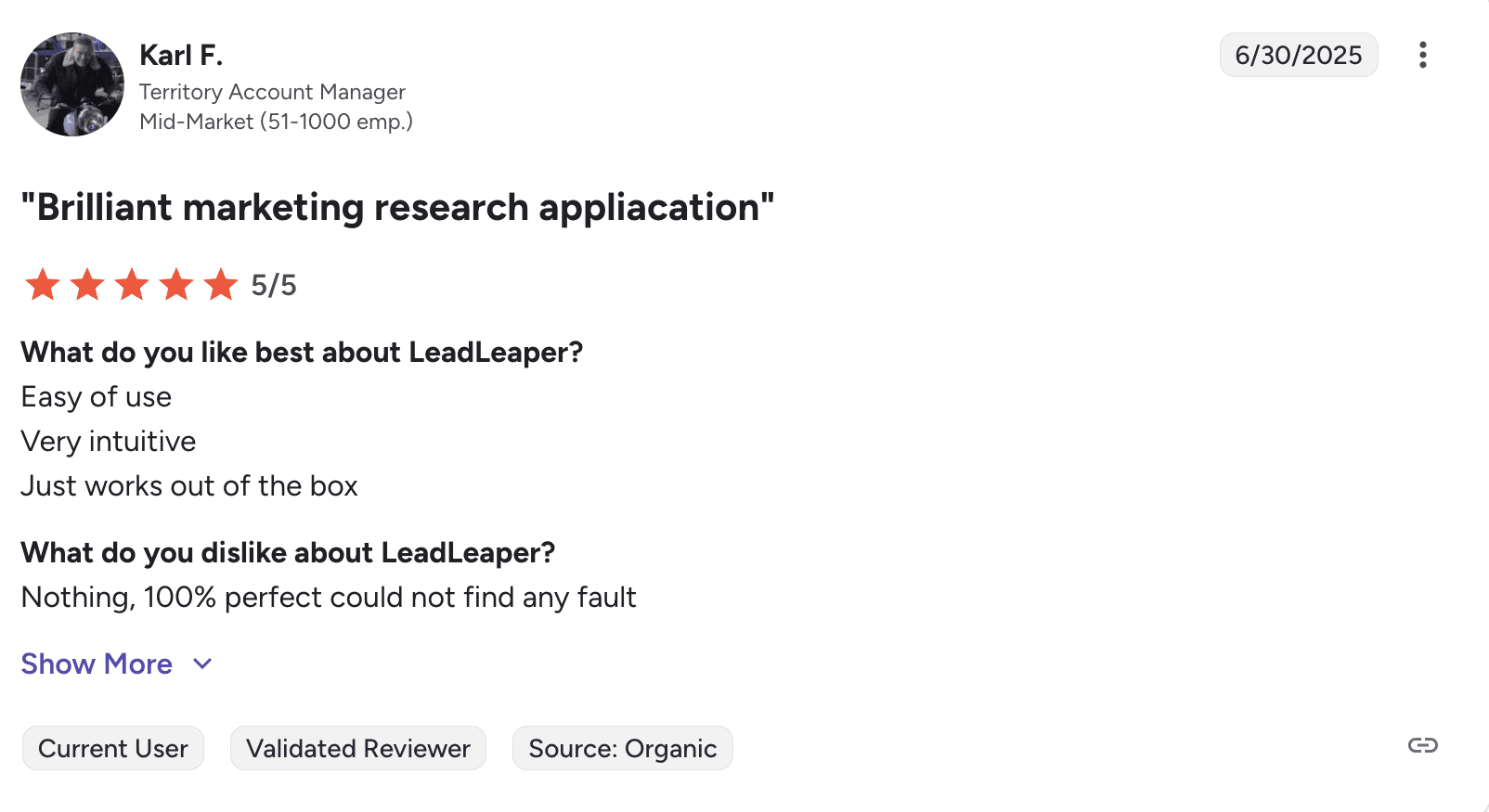Click the 6/30/2025 date badge

click(x=1298, y=55)
